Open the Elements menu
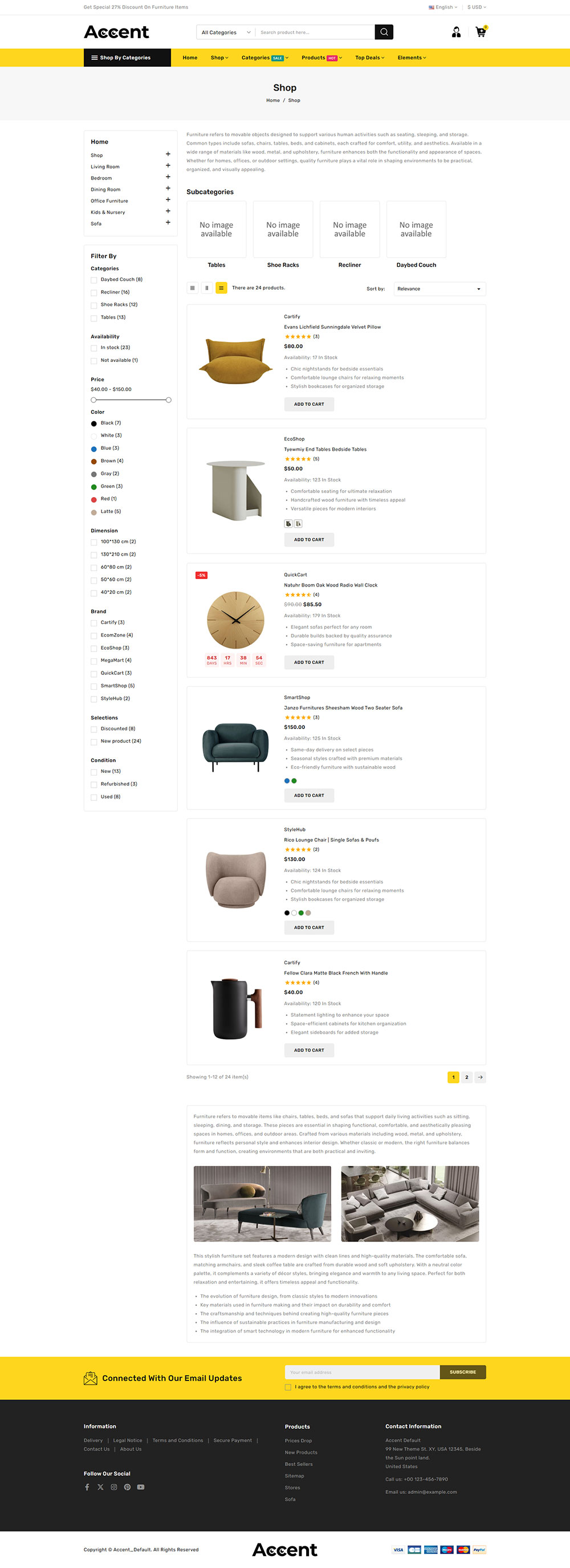The image size is (570, 1568). click(x=412, y=58)
